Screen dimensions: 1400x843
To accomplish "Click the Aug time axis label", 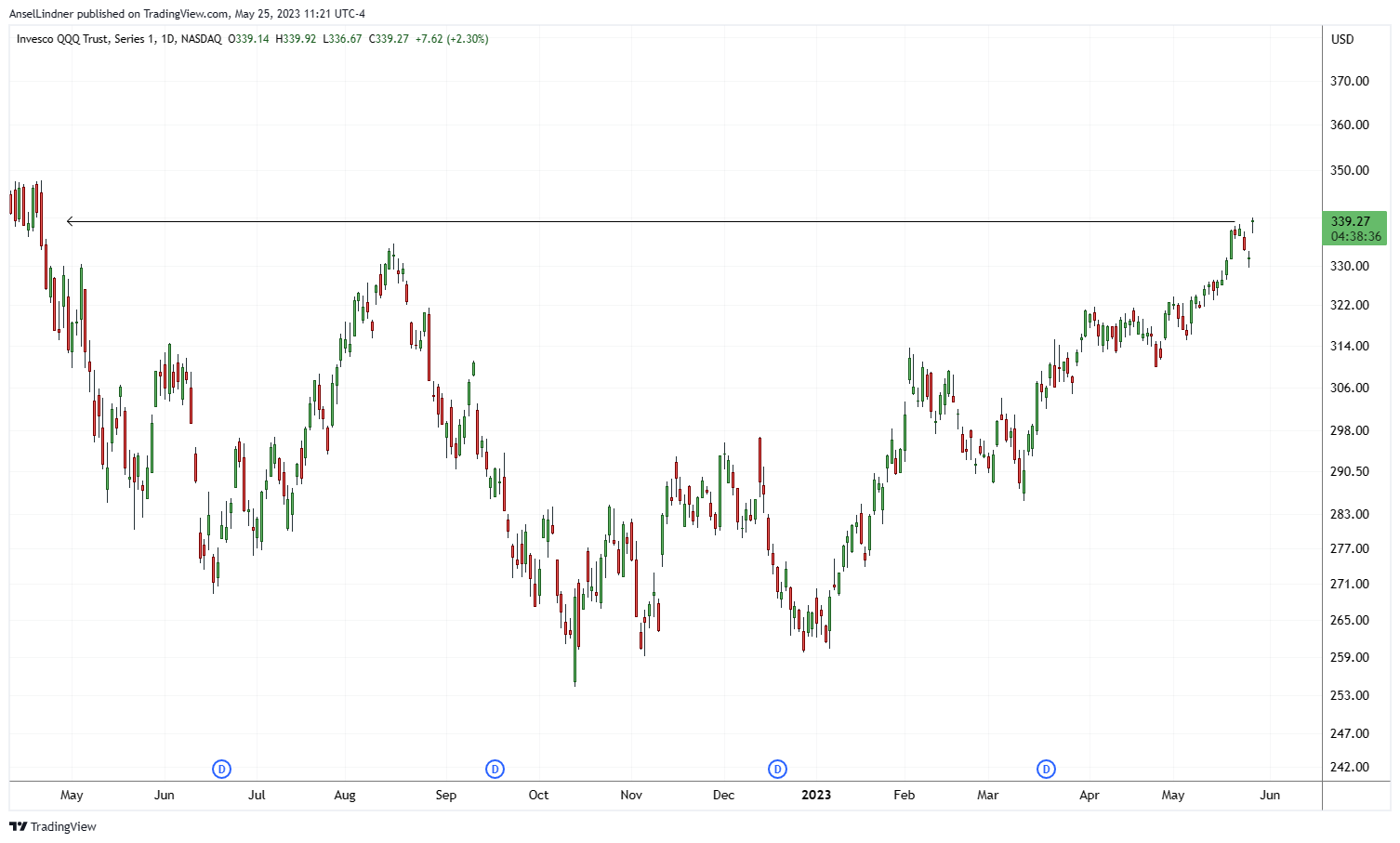I will click(x=345, y=795).
